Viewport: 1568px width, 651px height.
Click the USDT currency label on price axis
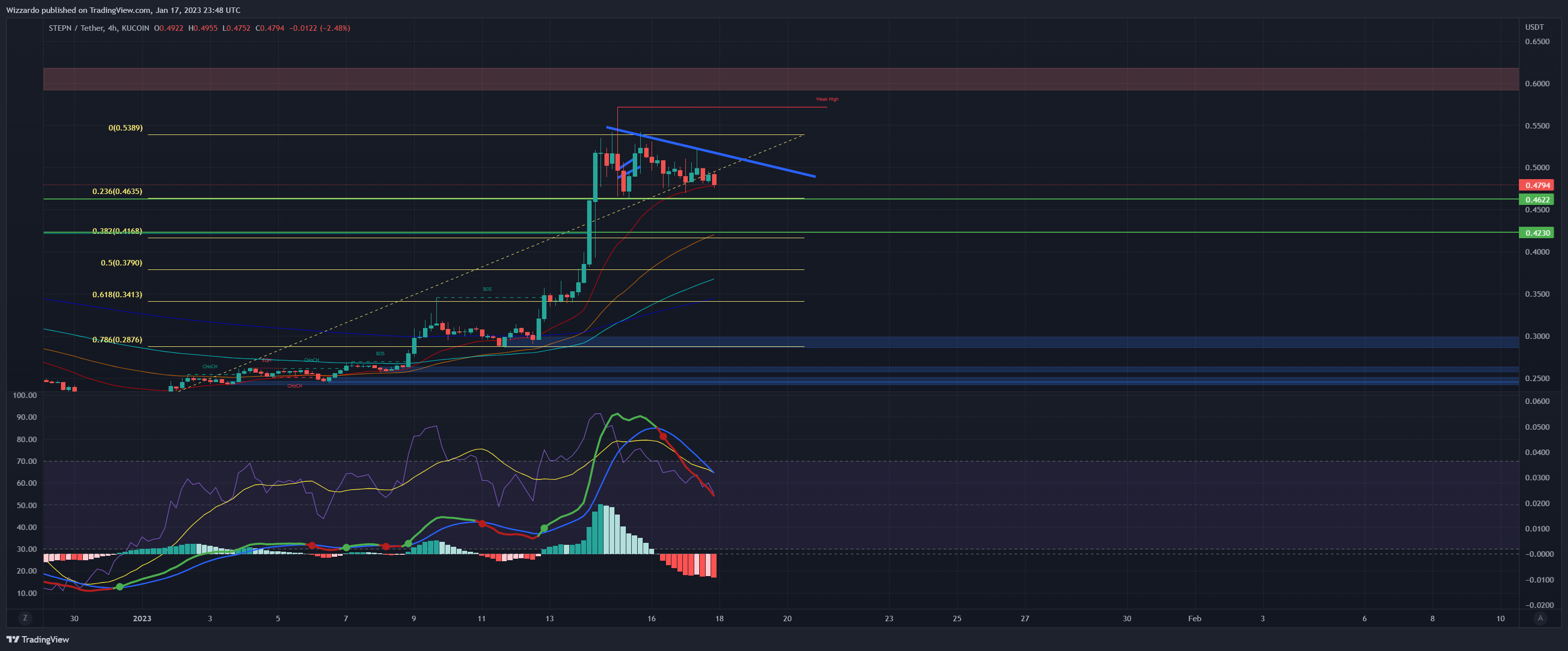click(1534, 27)
